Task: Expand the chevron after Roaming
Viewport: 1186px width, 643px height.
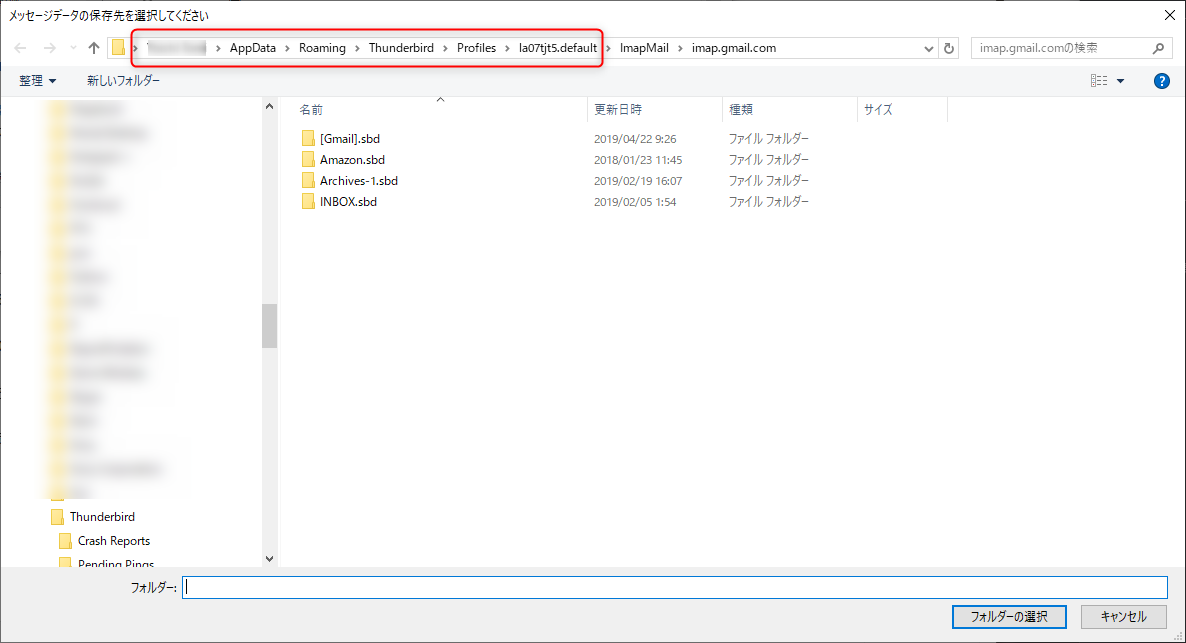Action: coord(357,48)
